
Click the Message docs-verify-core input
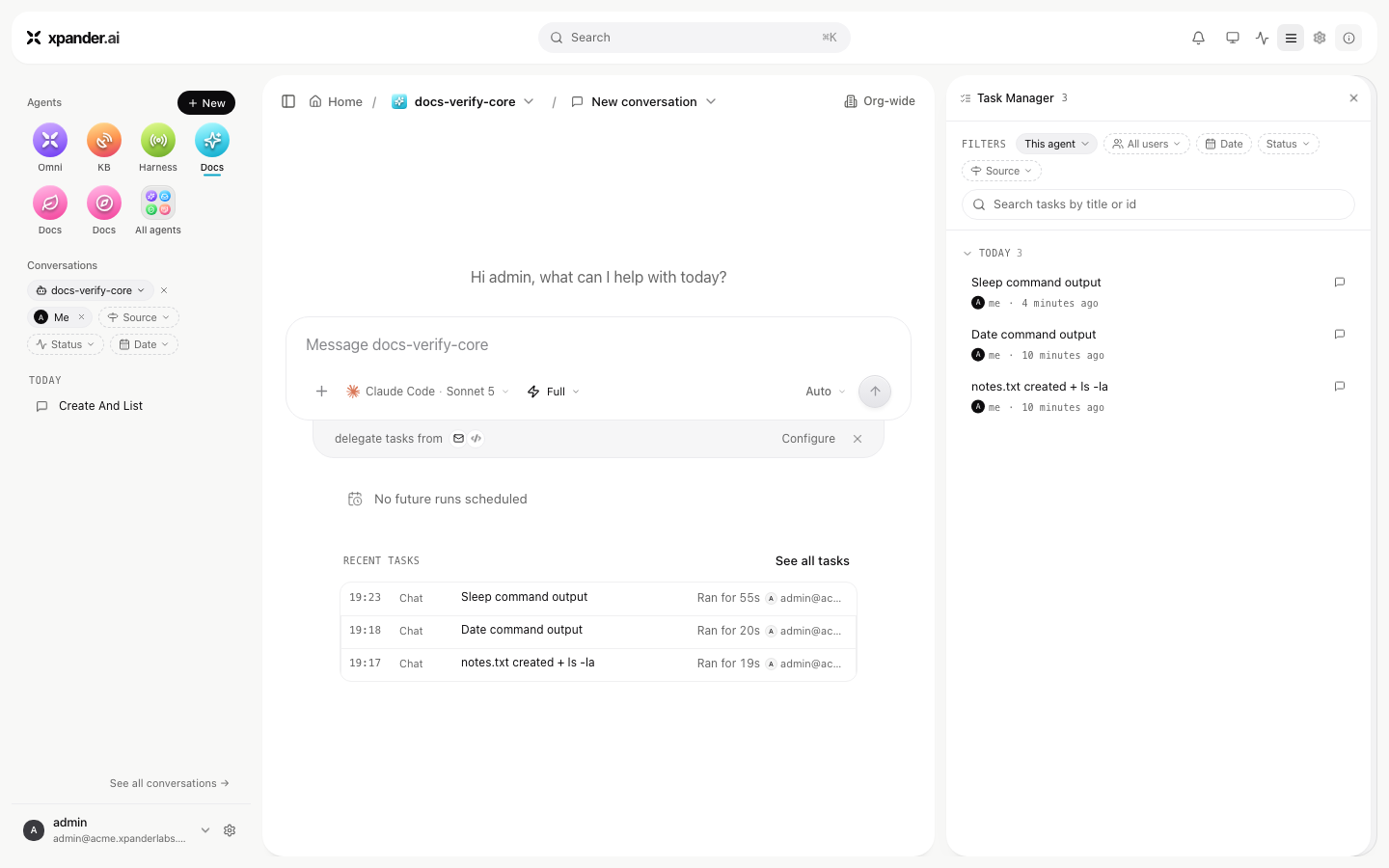pyautogui.click(x=598, y=345)
